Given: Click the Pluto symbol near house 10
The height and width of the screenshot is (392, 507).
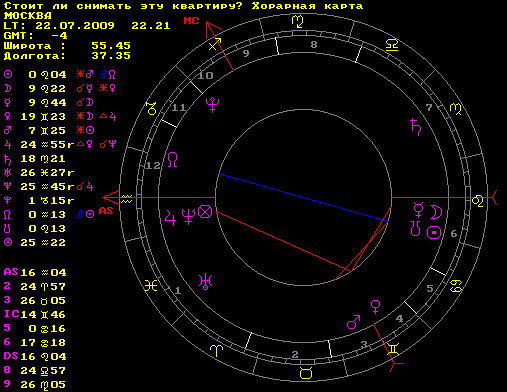Looking at the screenshot, I should point(212,105).
